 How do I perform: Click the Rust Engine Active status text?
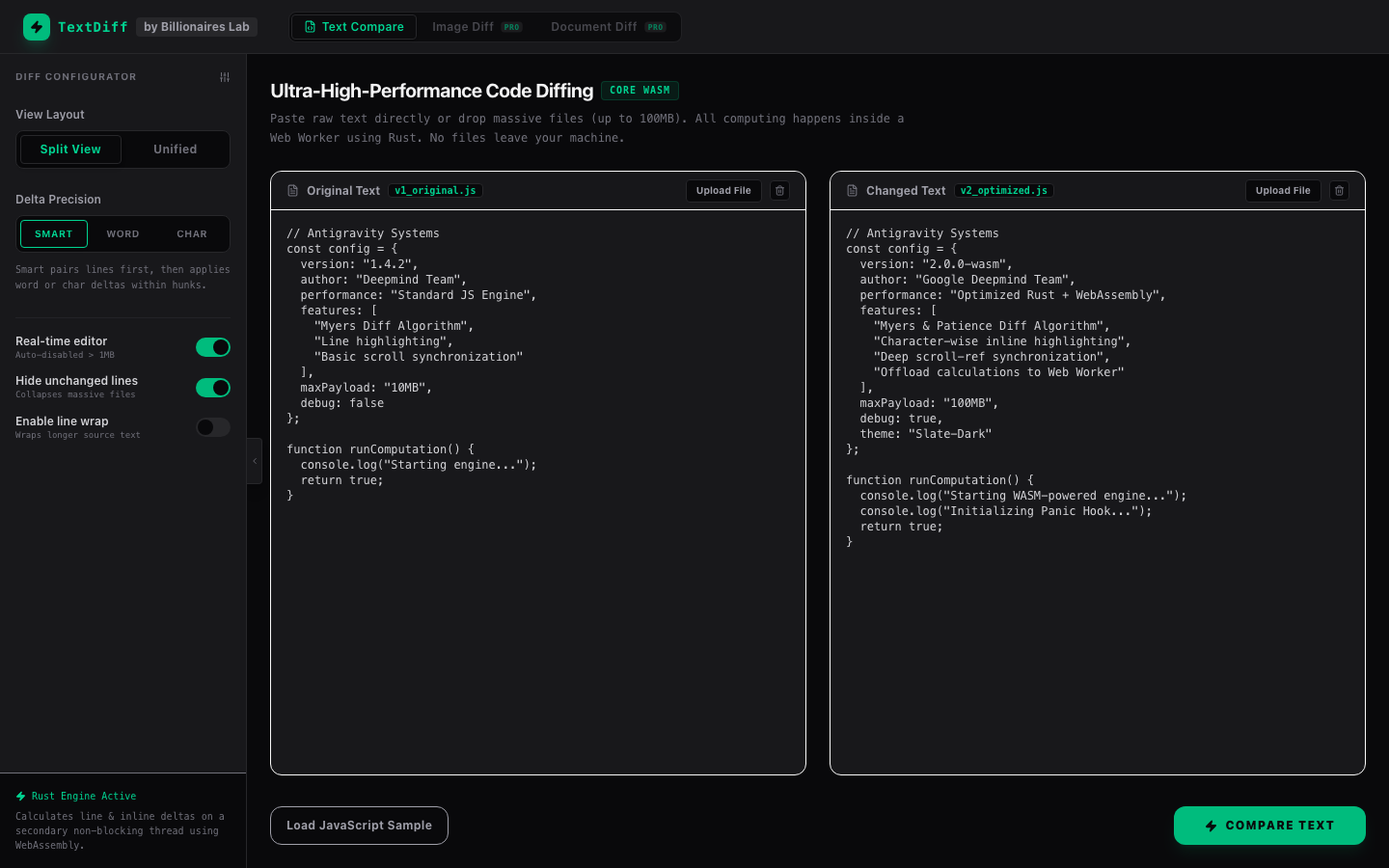click(84, 797)
